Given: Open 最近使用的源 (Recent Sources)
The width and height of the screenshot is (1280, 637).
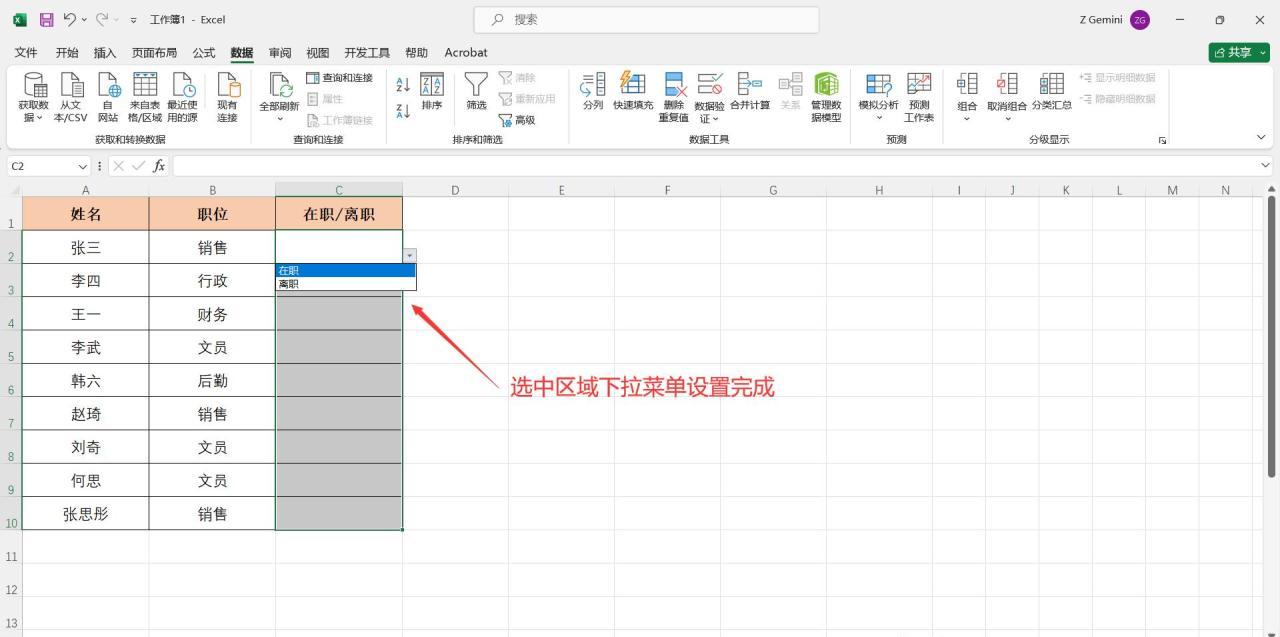Looking at the screenshot, I should [183, 97].
